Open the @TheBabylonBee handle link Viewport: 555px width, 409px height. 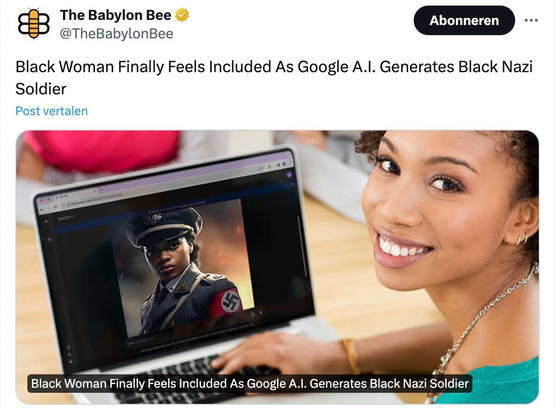coord(116,34)
